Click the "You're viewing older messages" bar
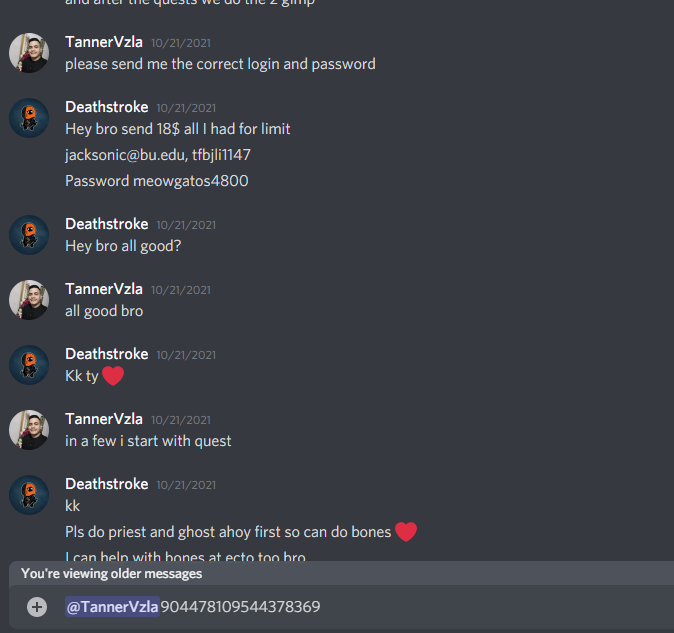Viewport: 674px width, 633px height. (x=341, y=574)
